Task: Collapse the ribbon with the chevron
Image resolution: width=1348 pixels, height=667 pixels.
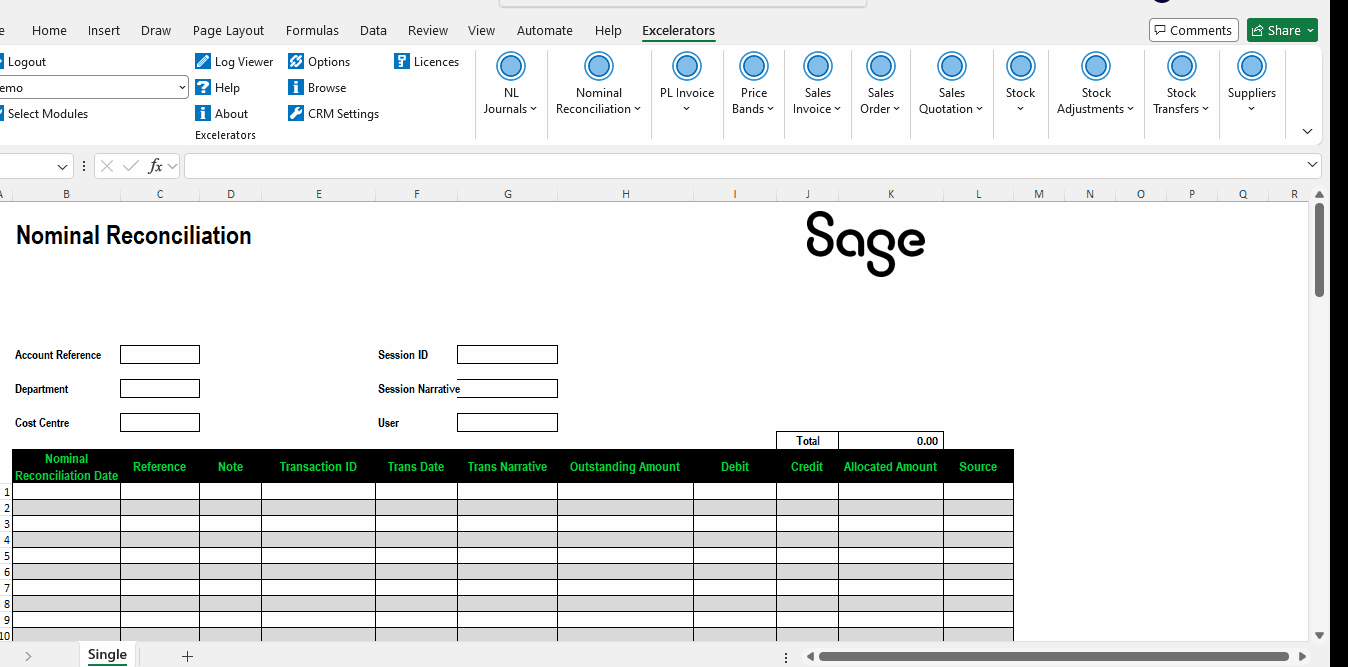Action: click(x=1307, y=132)
